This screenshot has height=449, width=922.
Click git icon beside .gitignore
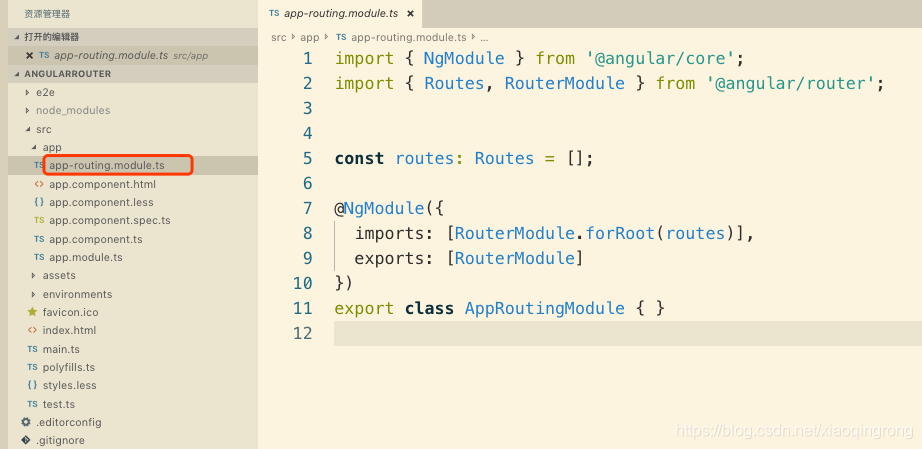pyautogui.click(x=25, y=440)
